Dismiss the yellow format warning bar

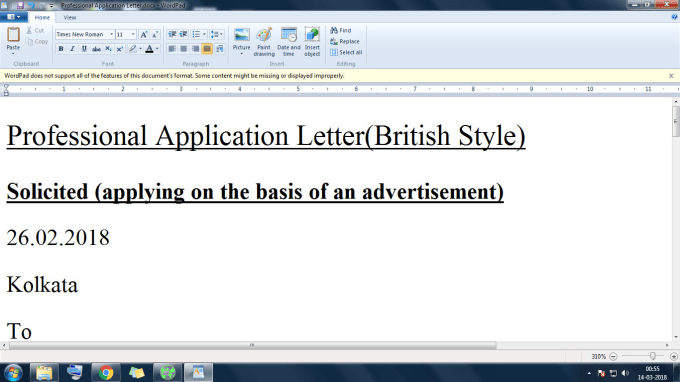pyautogui.click(x=671, y=76)
